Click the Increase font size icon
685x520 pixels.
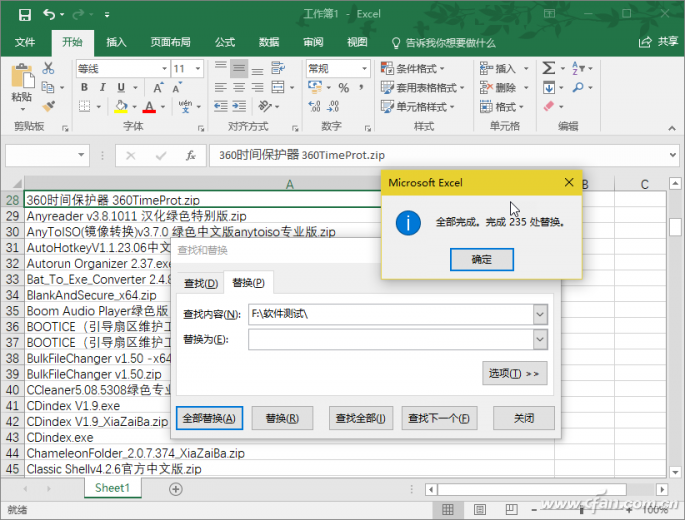(158, 87)
